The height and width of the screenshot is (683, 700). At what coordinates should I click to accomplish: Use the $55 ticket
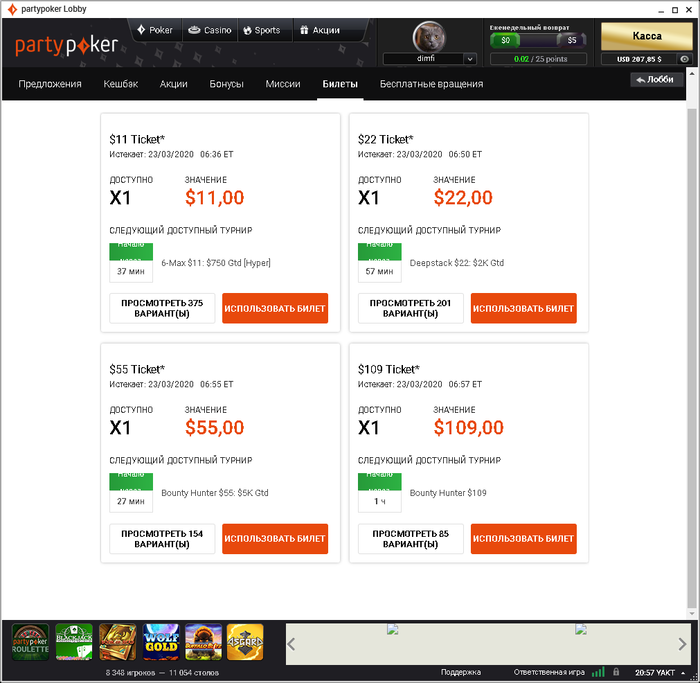[x=275, y=539]
